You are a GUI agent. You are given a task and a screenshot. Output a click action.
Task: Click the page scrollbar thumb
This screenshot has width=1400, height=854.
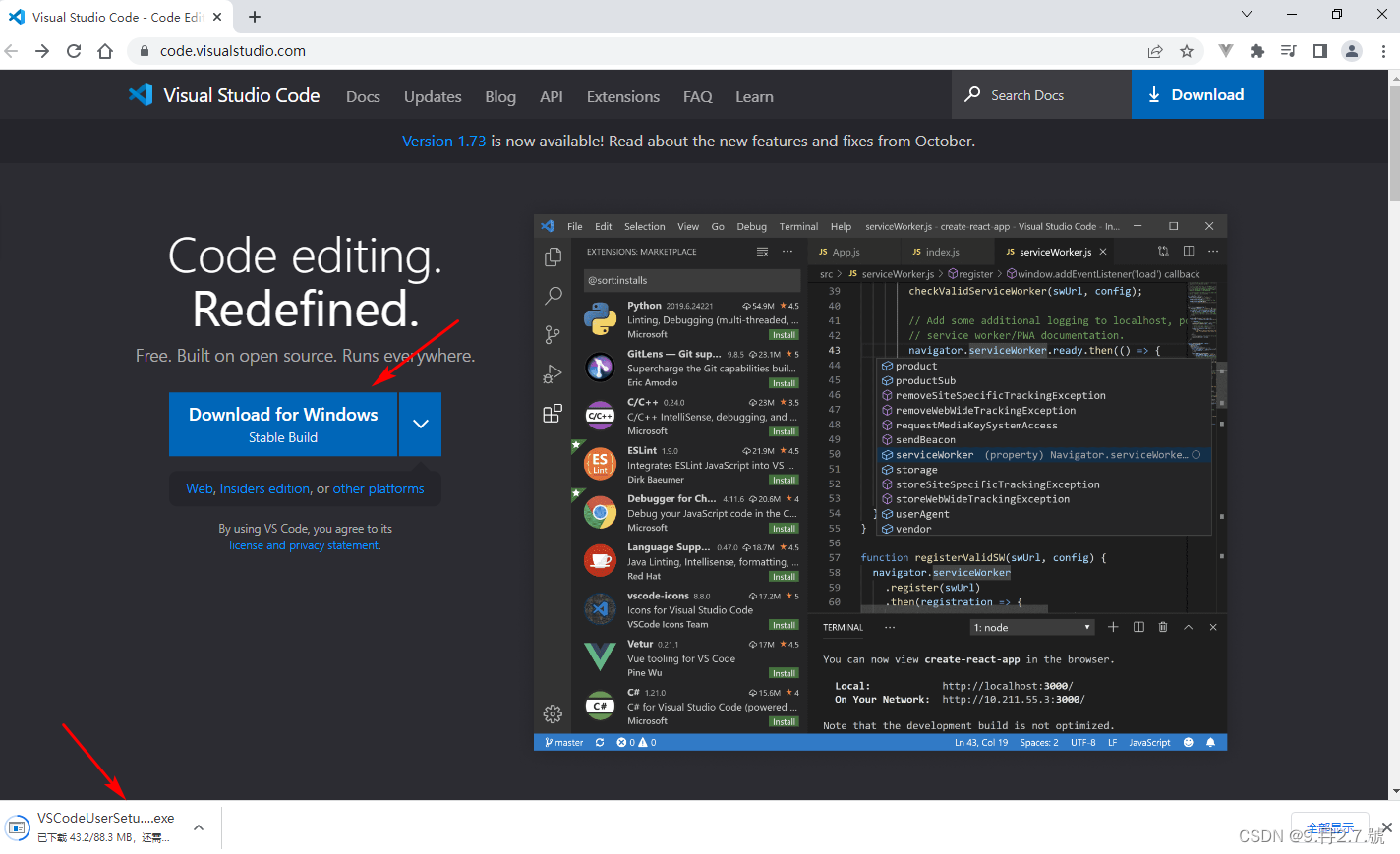point(1394,142)
